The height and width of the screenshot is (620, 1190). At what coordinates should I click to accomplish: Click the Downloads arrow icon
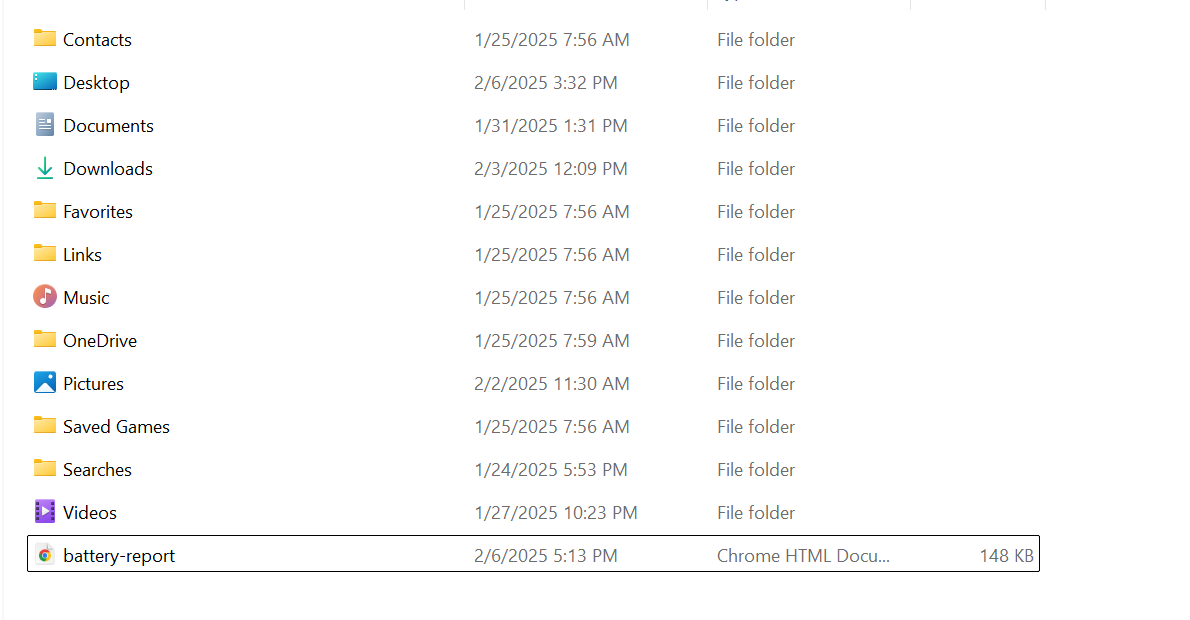(x=45, y=168)
